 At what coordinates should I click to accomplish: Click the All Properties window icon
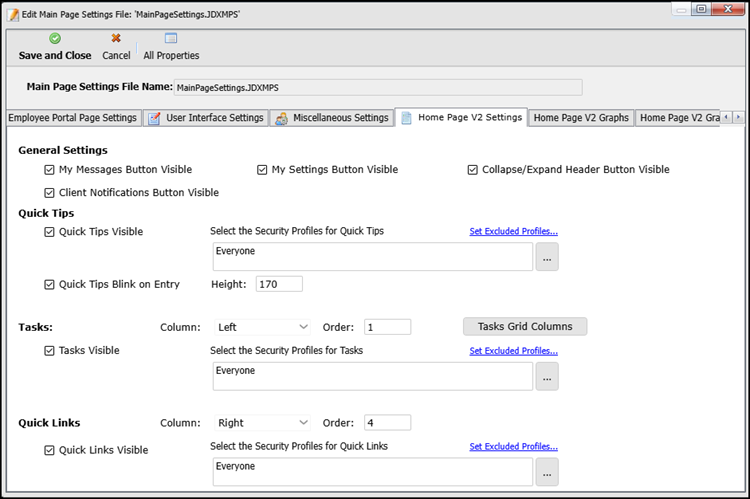click(x=171, y=38)
